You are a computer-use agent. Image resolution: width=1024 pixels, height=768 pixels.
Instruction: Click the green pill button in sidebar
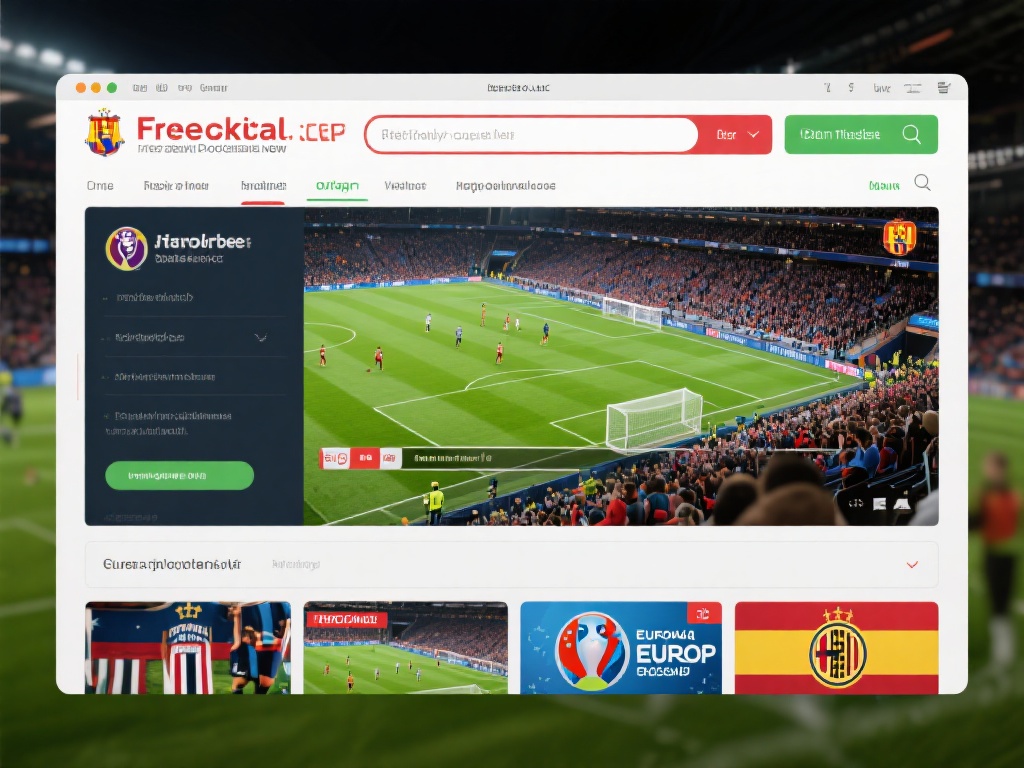180,475
